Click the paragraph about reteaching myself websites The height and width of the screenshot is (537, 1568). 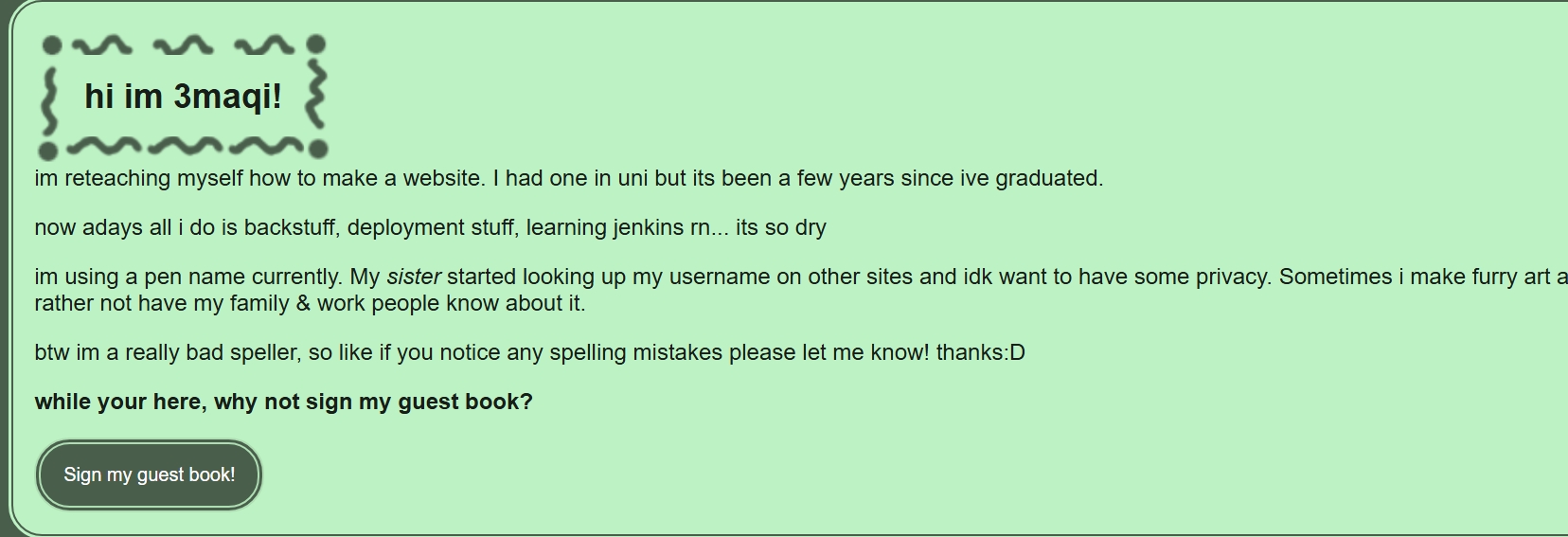tap(568, 178)
